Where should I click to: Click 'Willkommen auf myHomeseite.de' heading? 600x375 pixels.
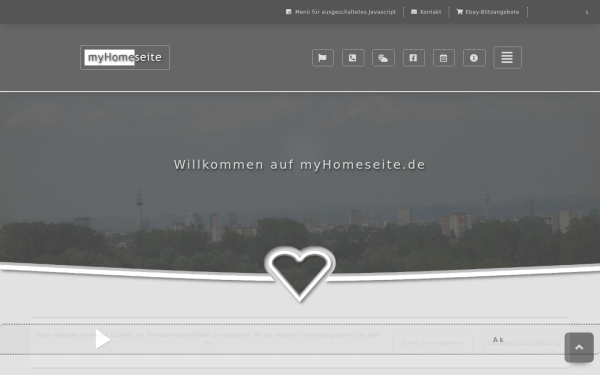[x=300, y=165]
